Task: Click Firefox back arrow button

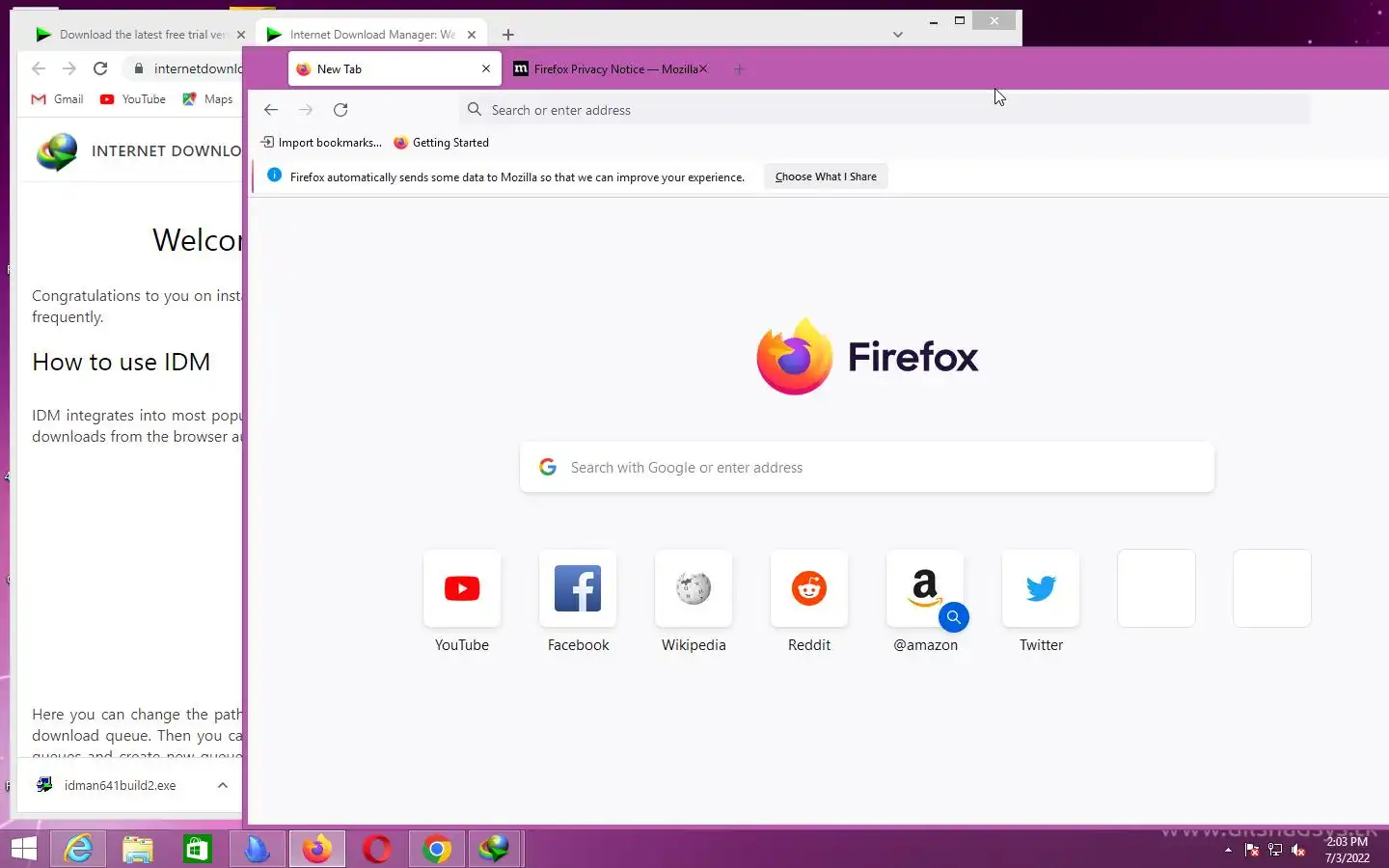Action: [x=271, y=110]
